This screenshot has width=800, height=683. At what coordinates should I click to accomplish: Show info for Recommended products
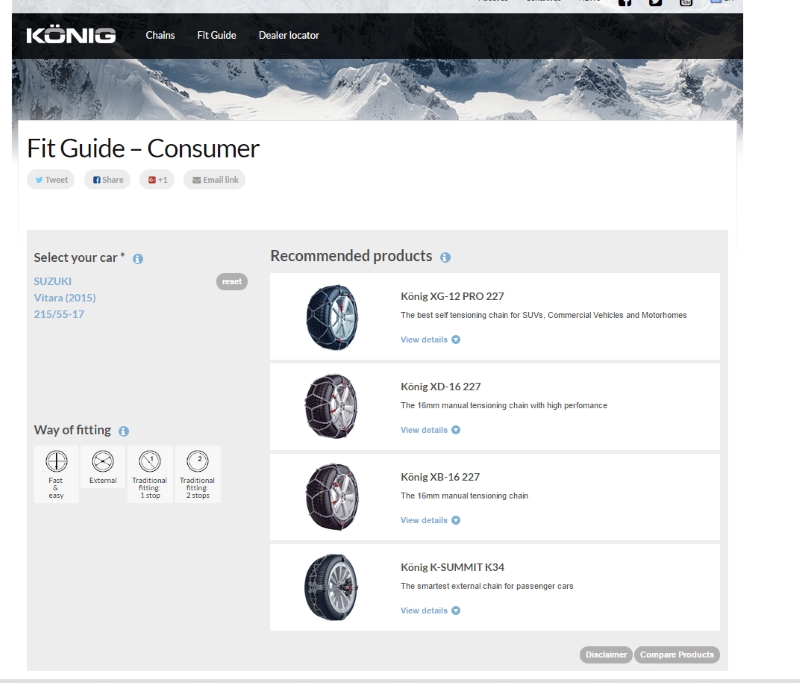[445, 257]
